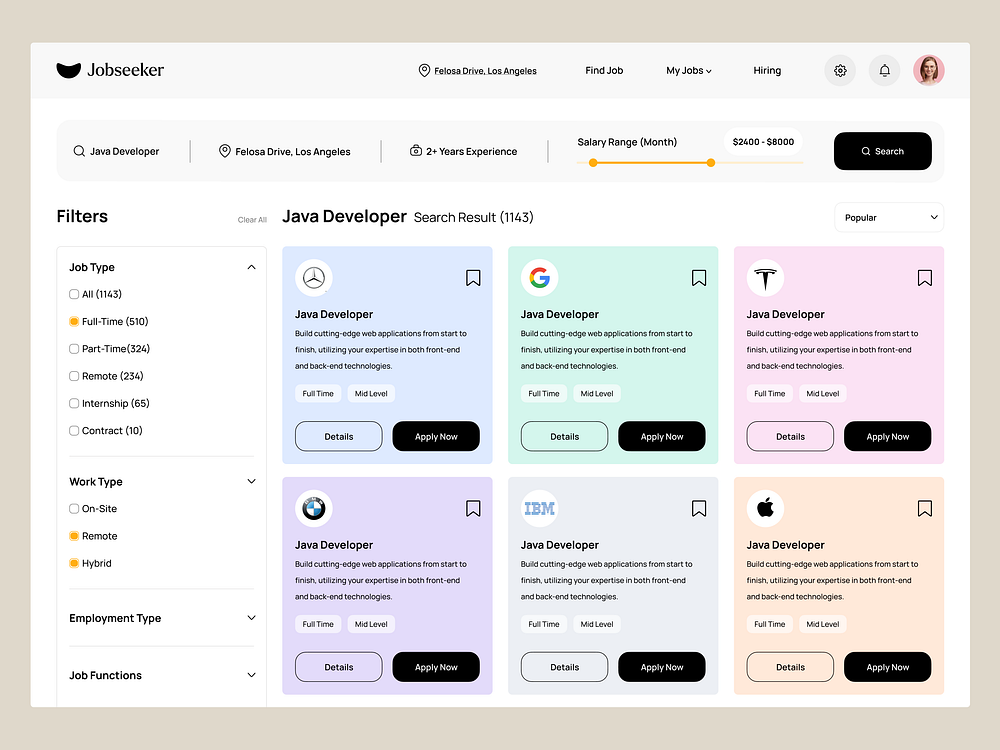Click the Tesla company logo
The height and width of the screenshot is (750, 1000).
pyautogui.click(x=766, y=277)
